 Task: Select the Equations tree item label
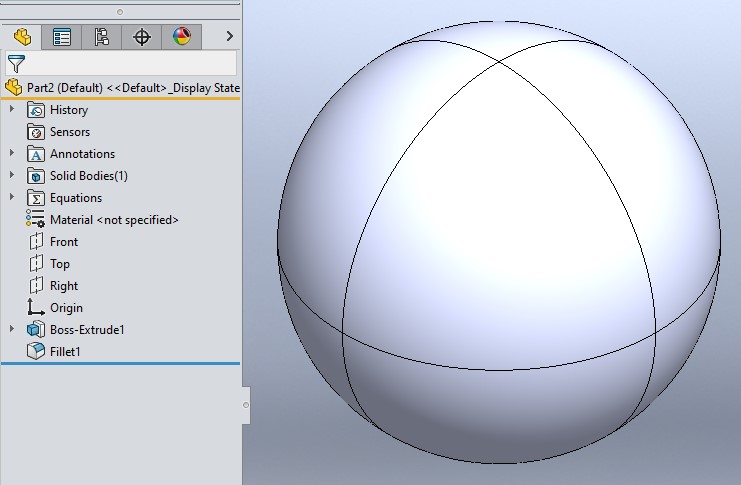pos(76,198)
